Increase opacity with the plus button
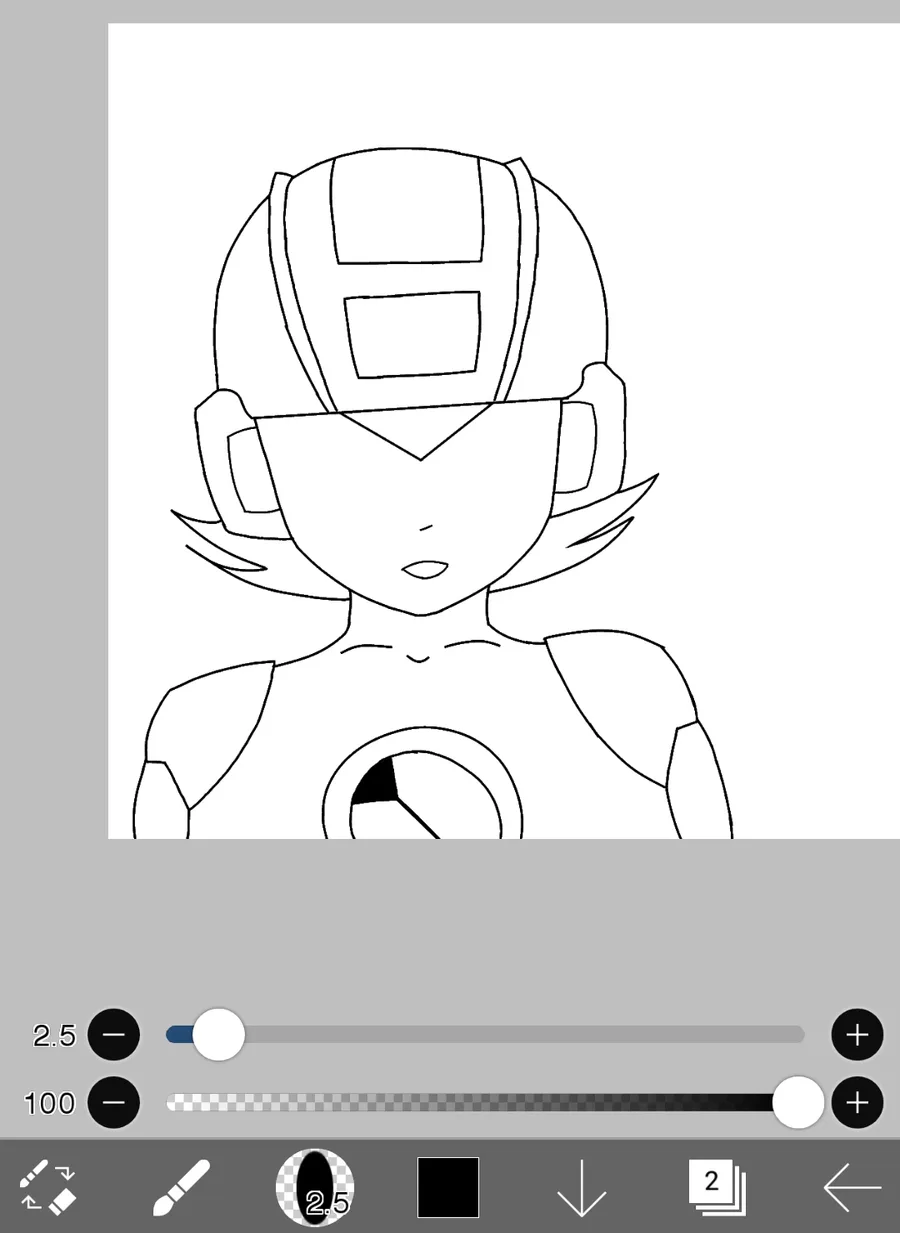900x1233 pixels. point(857,1102)
